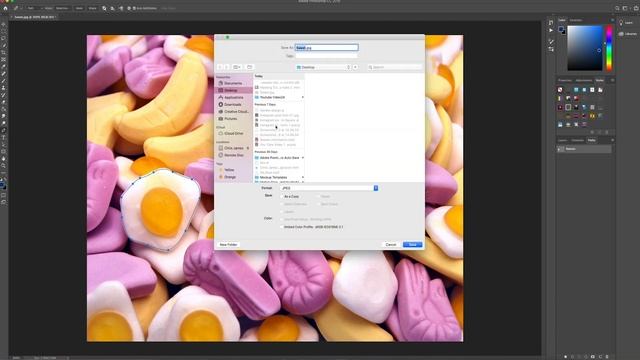Open the History panel icon
Screen dimensions: 640x360
pyautogui.click(x=551, y=23)
